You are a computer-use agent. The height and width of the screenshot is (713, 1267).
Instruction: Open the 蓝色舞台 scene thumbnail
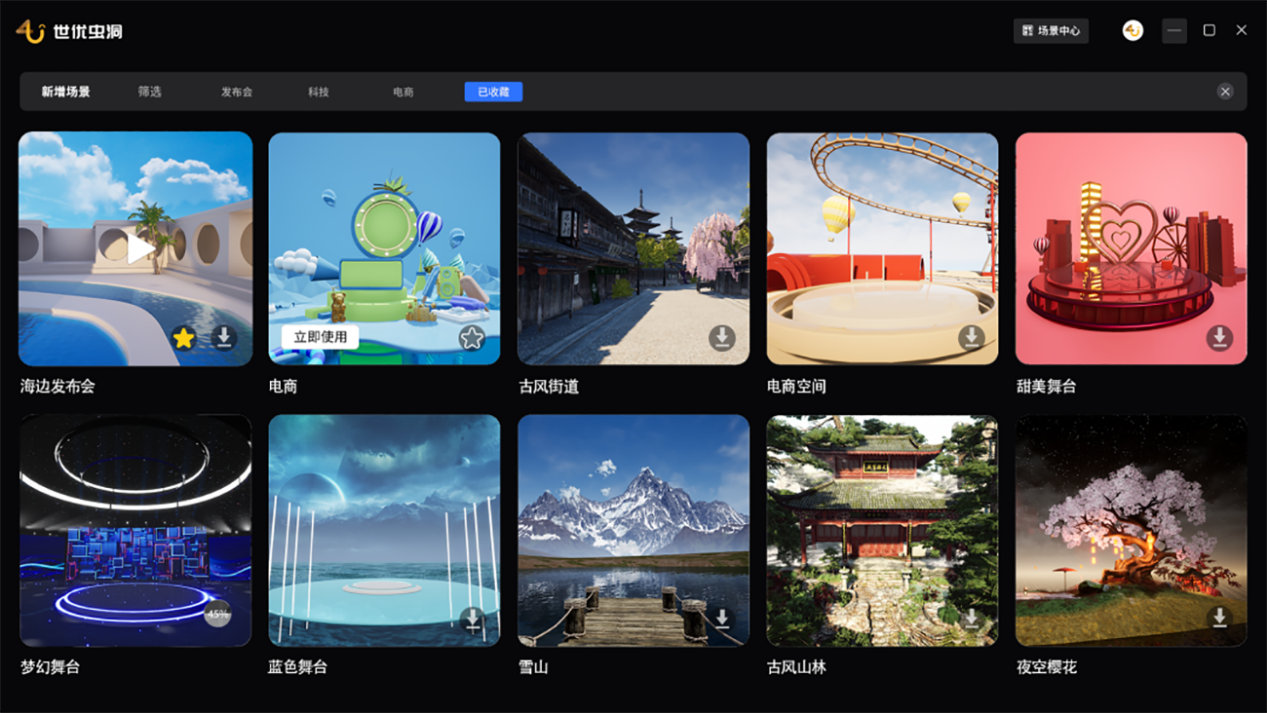(x=384, y=531)
